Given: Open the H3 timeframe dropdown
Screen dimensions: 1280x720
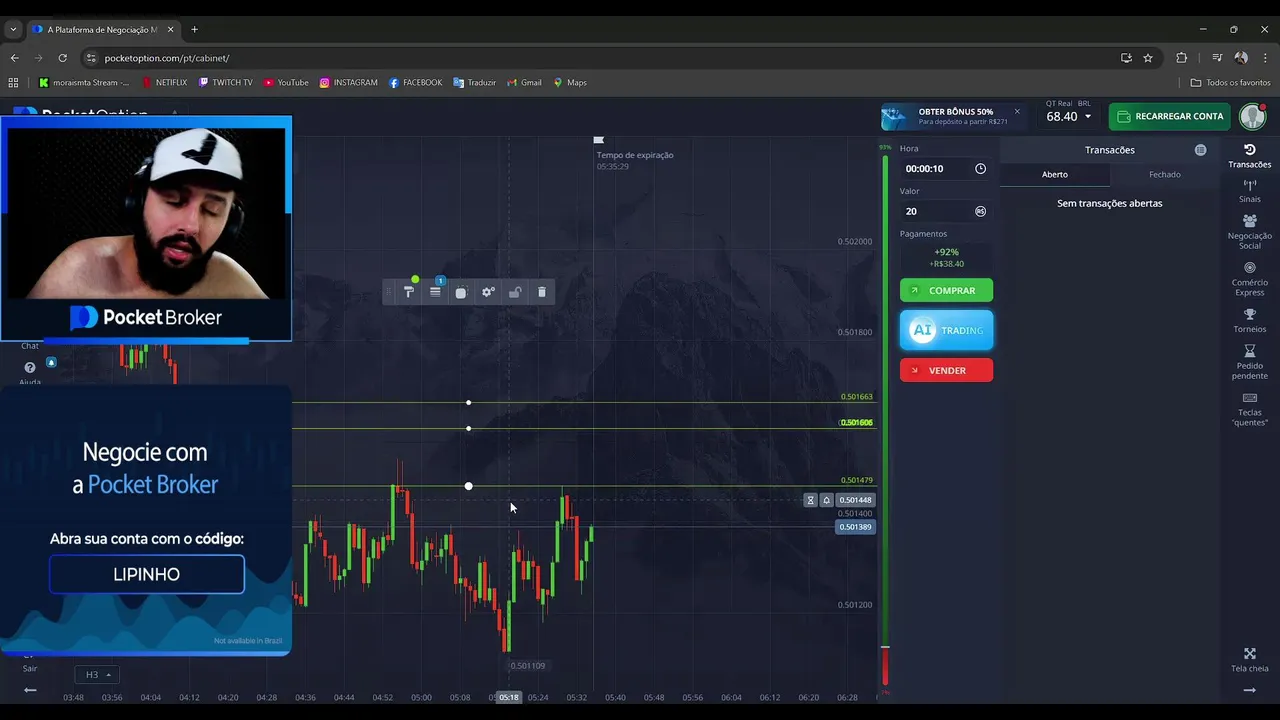Looking at the screenshot, I should (x=97, y=675).
